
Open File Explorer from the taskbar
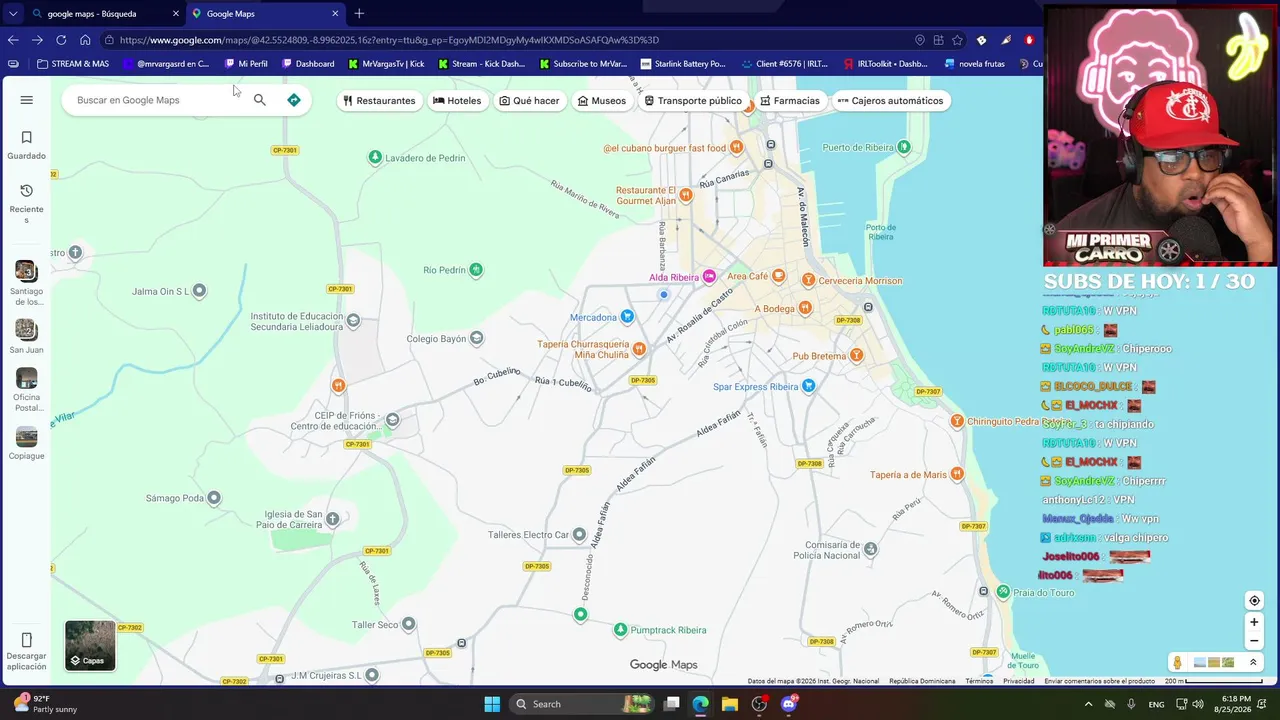(x=729, y=704)
